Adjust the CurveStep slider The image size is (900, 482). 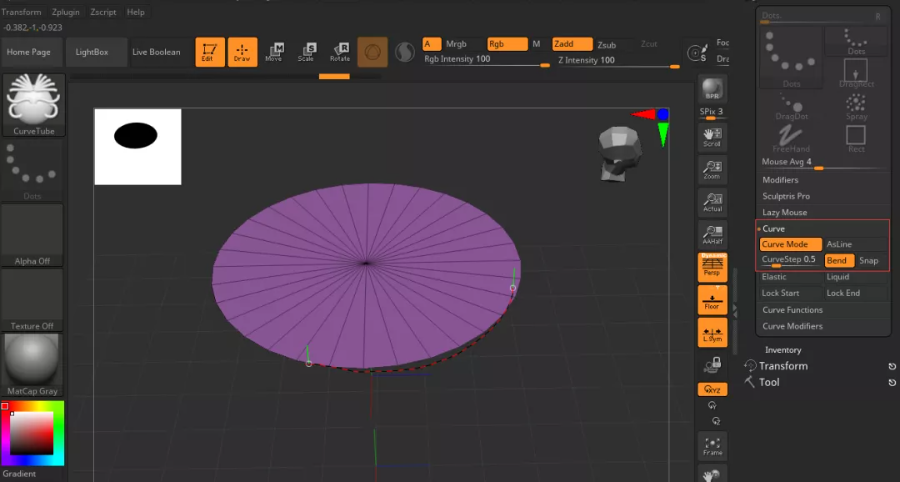pyautogui.click(x=790, y=261)
